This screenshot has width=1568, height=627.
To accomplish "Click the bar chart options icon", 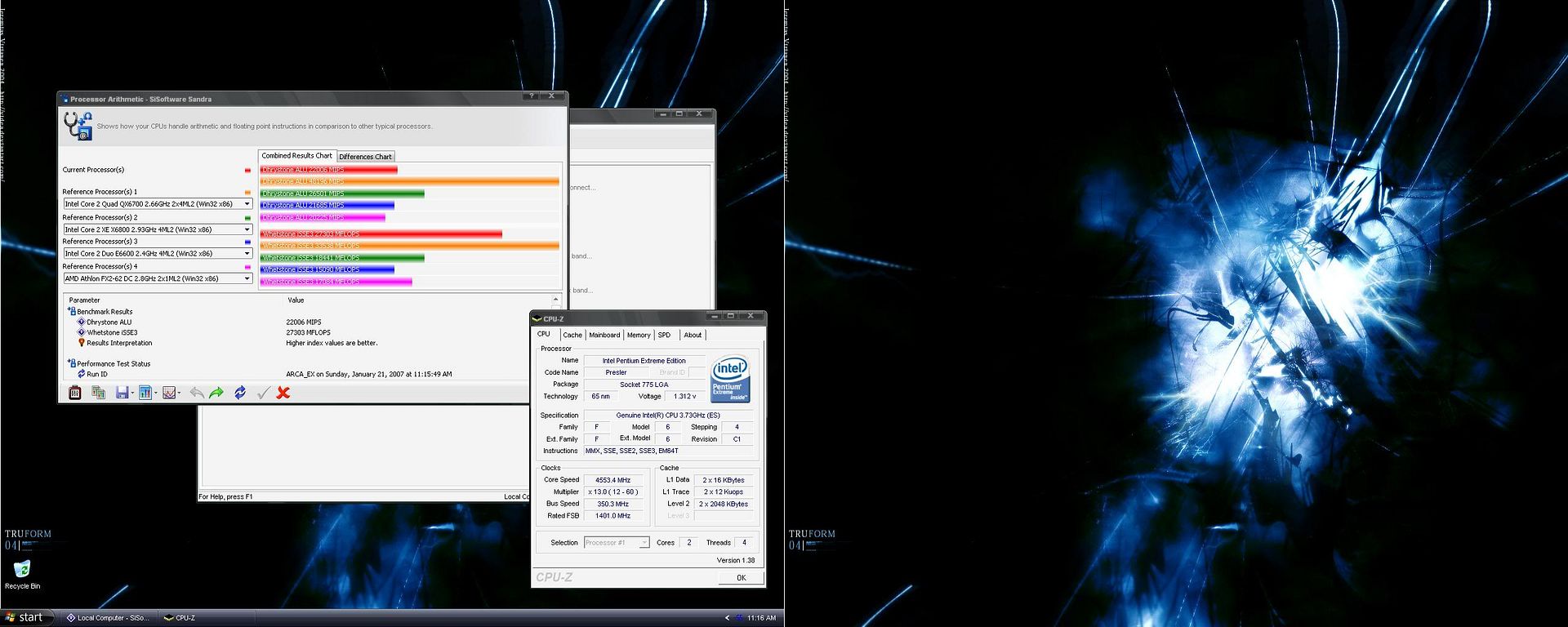I will [145, 393].
